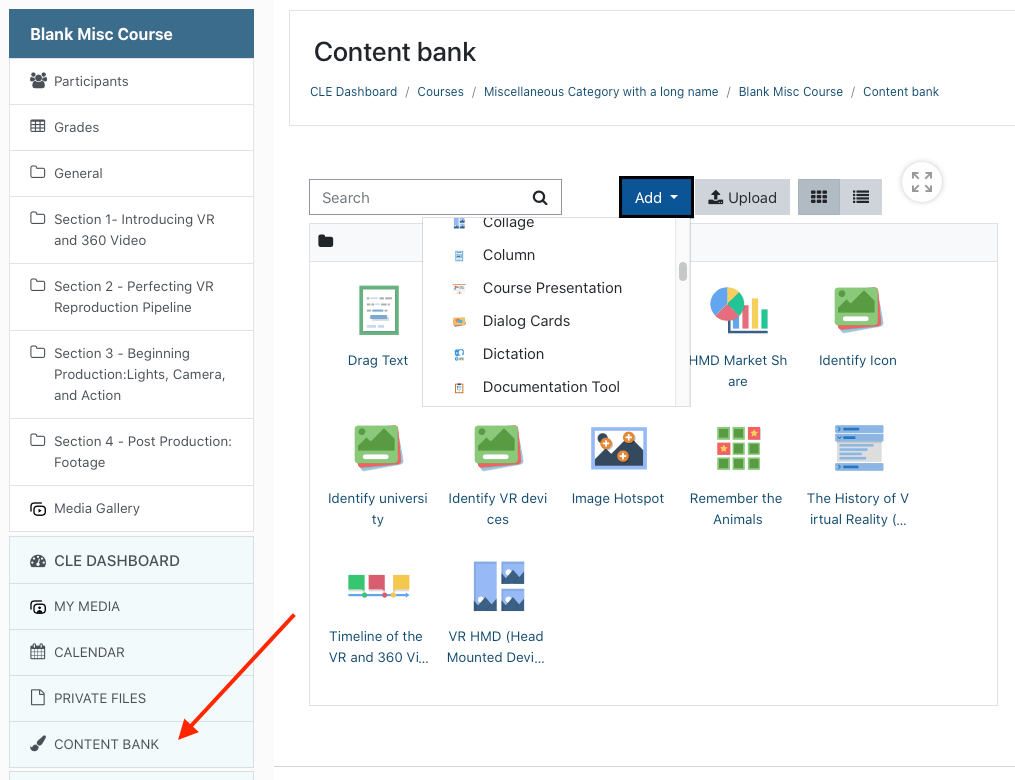1015x780 pixels.
Task: Open Content bank breadcrumb link
Action: tap(900, 92)
